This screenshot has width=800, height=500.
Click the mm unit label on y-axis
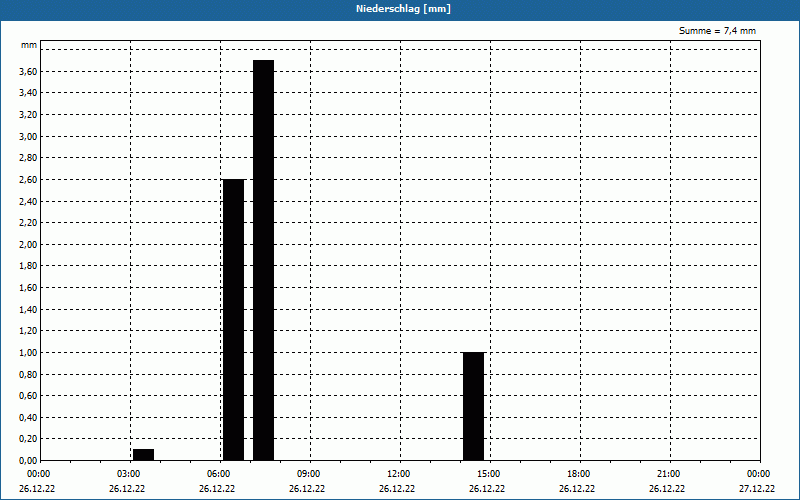pyautogui.click(x=29, y=45)
